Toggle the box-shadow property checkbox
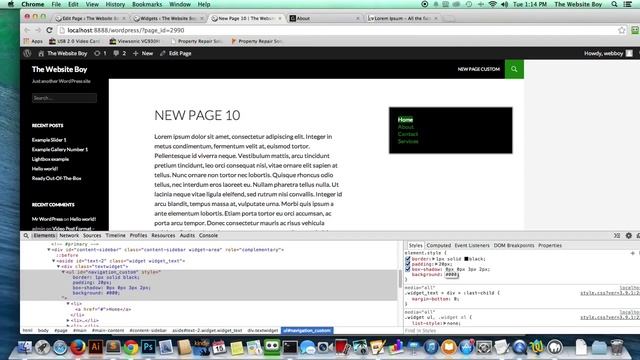The width and height of the screenshot is (640, 360). [408, 269]
